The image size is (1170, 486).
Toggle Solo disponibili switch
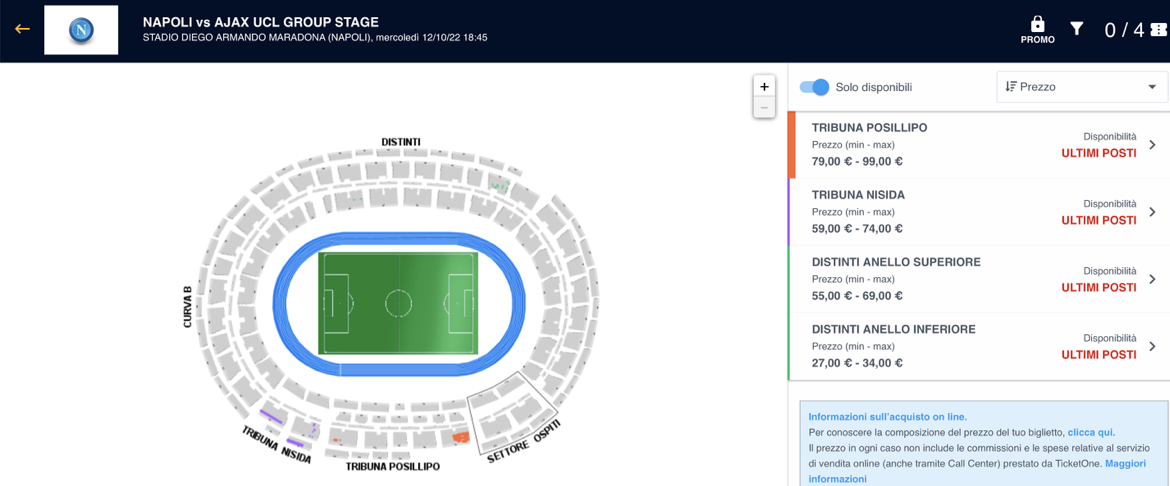coord(815,87)
